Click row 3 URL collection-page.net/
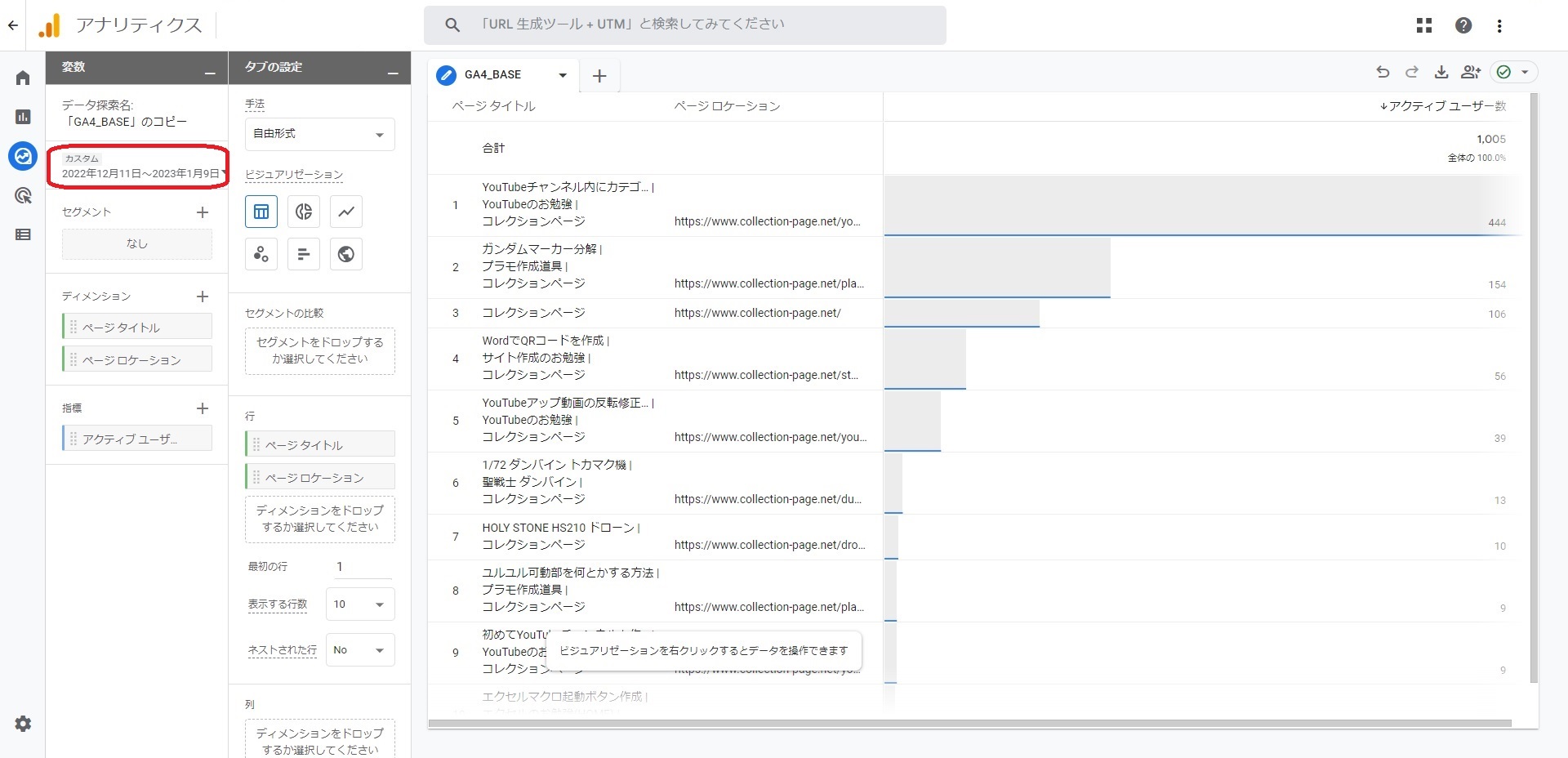This screenshot has height=758, width=1568. point(757,313)
